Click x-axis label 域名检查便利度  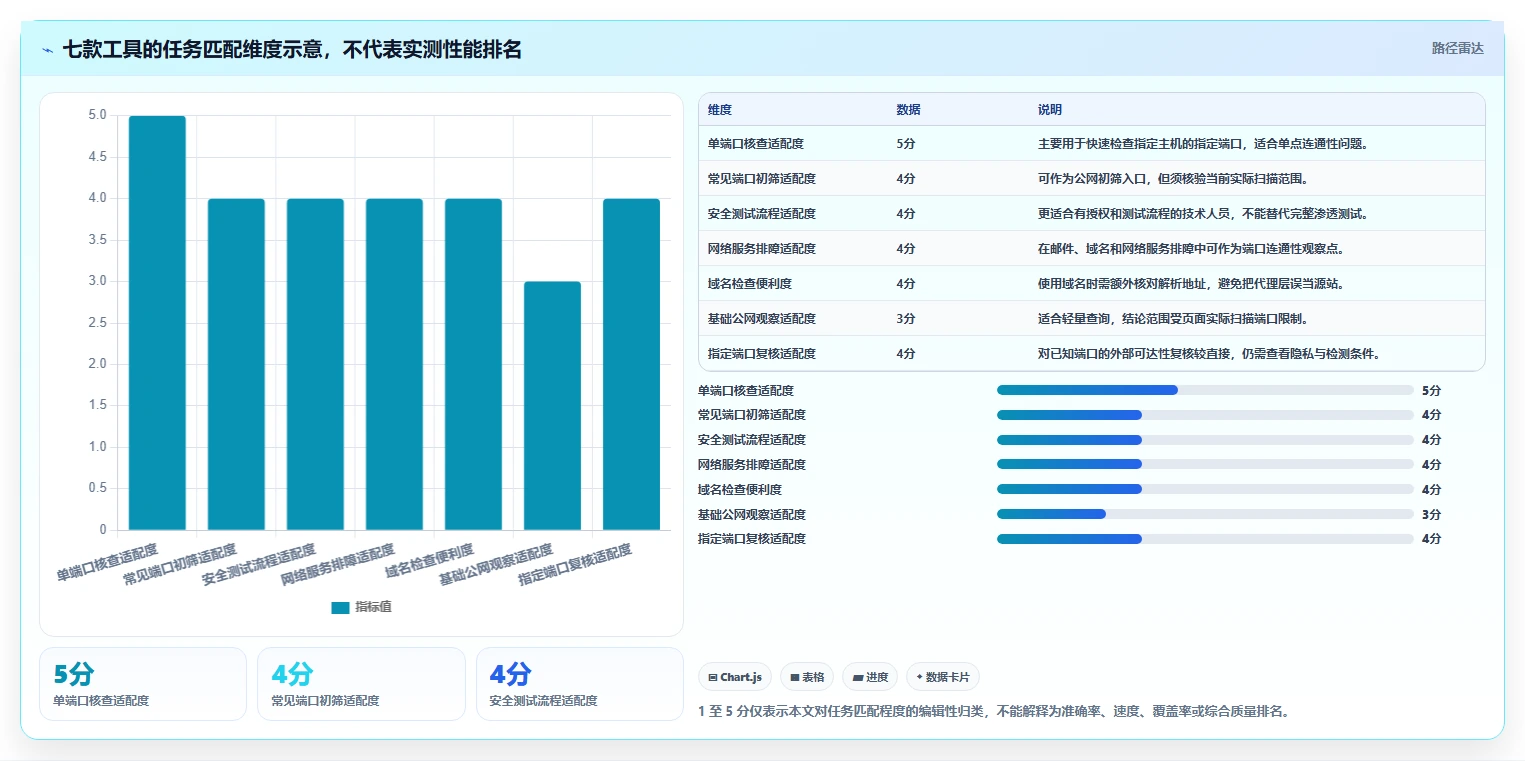(430, 562)
